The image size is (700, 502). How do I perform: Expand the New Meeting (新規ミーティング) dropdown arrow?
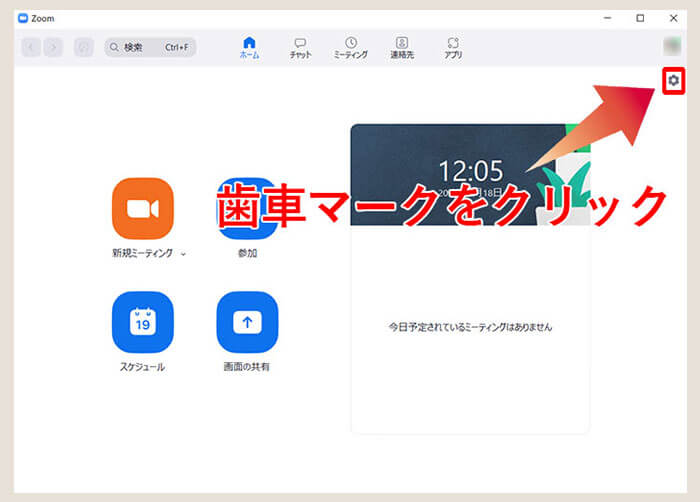[183, 254]
